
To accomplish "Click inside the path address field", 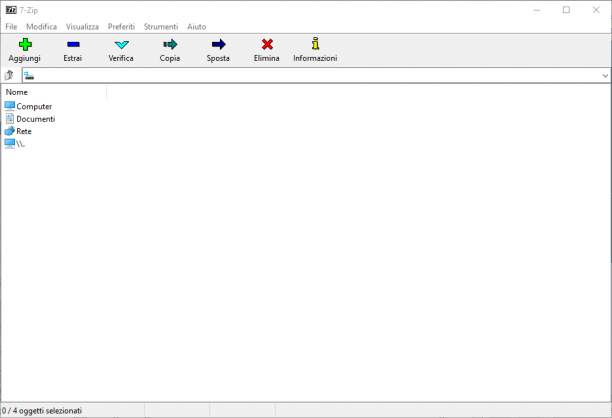I will 316,75.
